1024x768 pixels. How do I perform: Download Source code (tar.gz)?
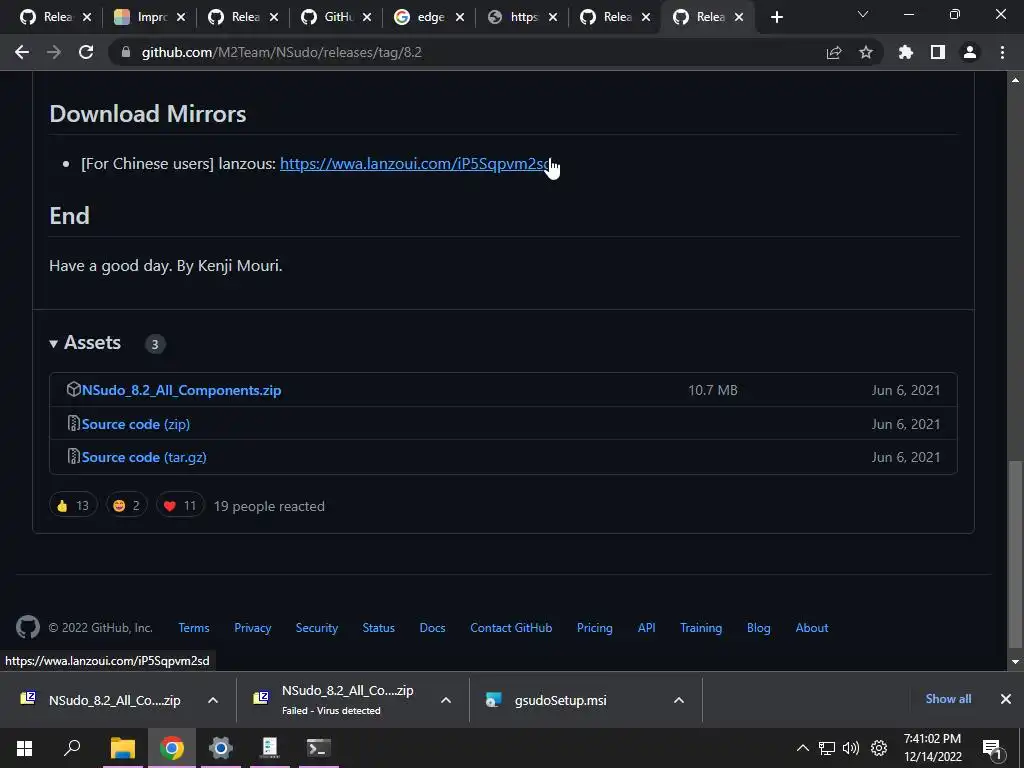pyautogui.click(x=144, y=457)
